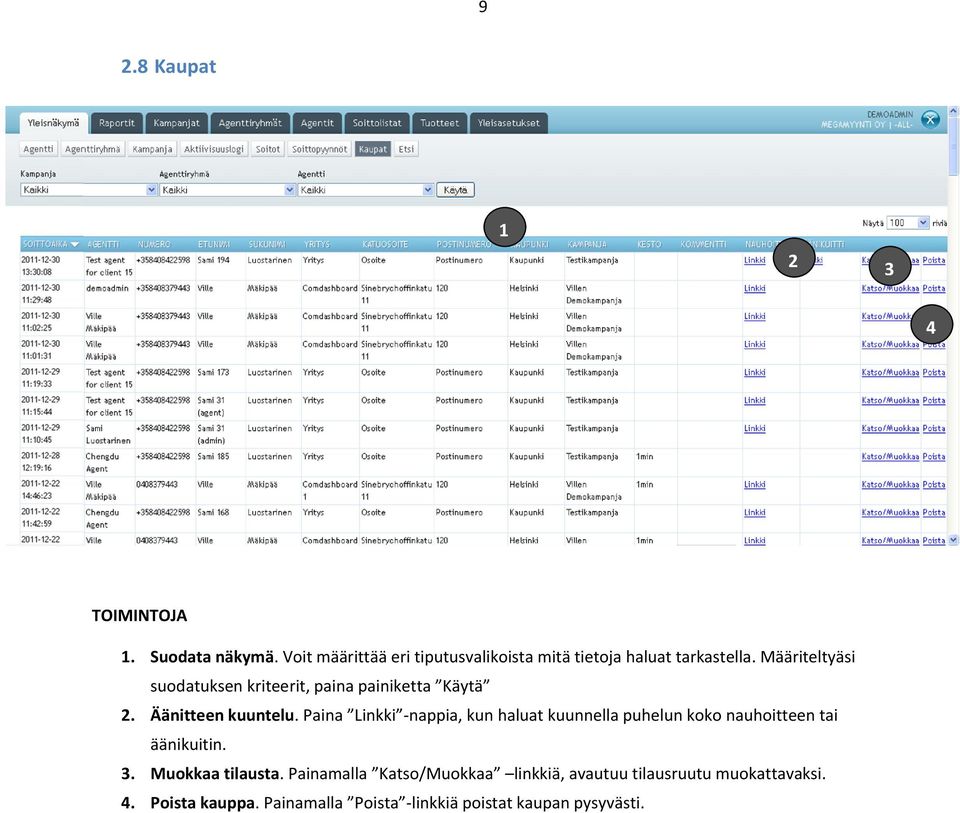The width and height of the screenshot is (960, 813).
Task: Click Katso/Muokkaa for the 11:01:31 order
Action: 890,345
